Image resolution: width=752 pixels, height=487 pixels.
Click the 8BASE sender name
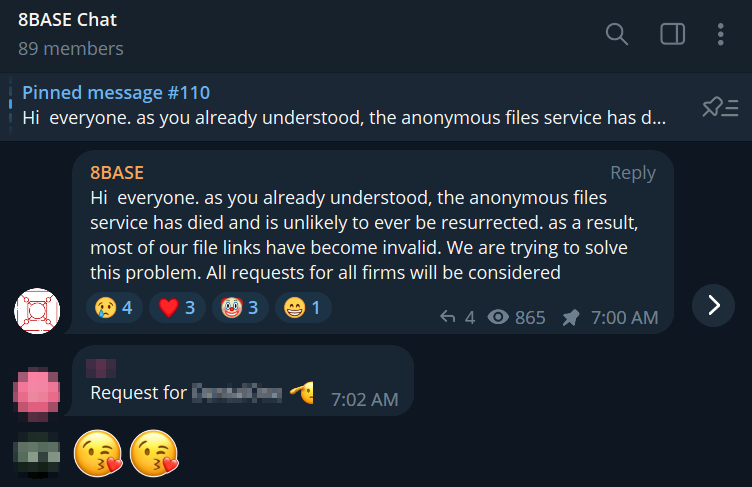[x=117, y=173]
